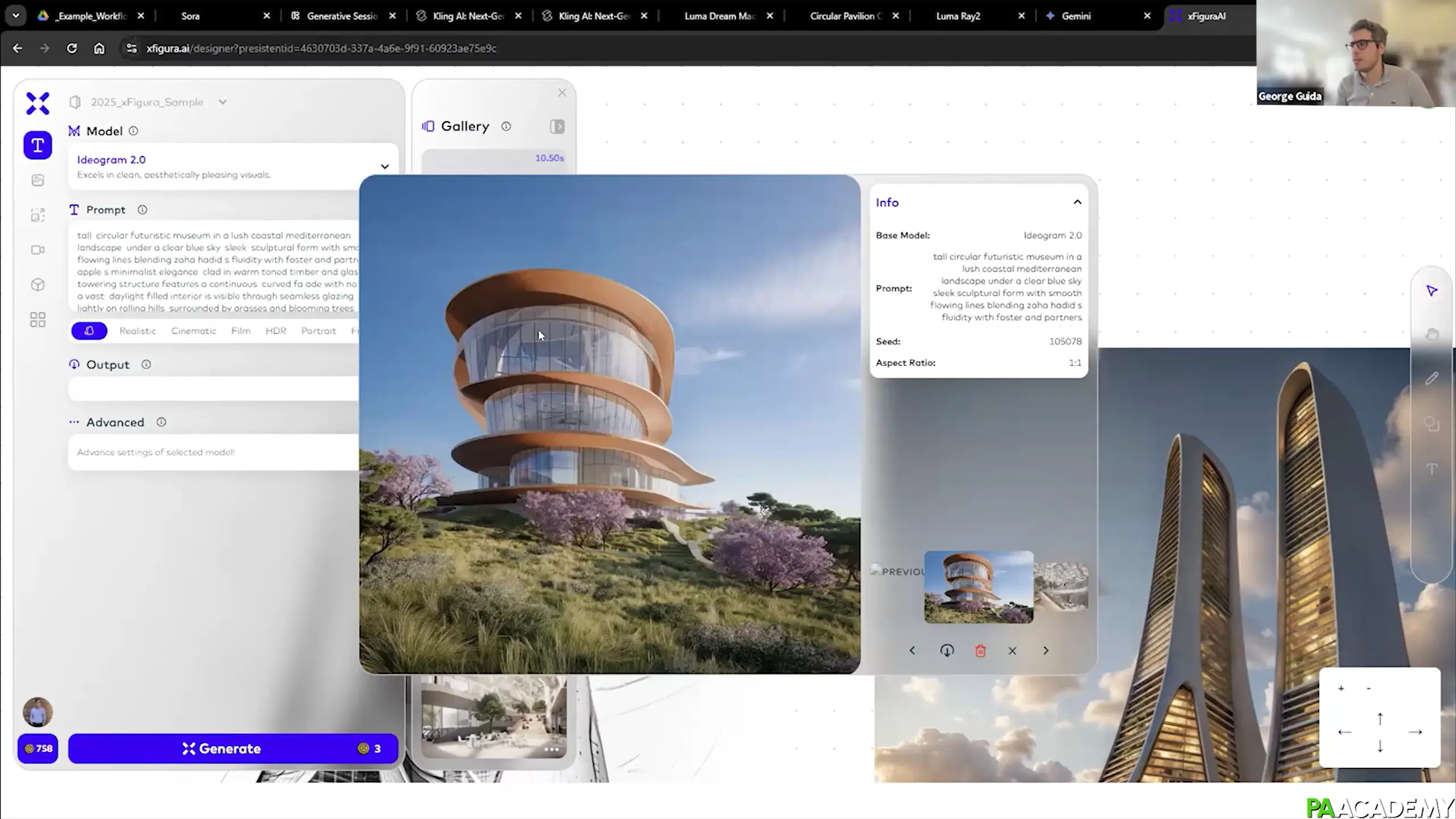The height and width of the screenshot is (819, 1456).
Task: Select the pointer tool on canvas toolbar
Action: tap(1432, 291)
